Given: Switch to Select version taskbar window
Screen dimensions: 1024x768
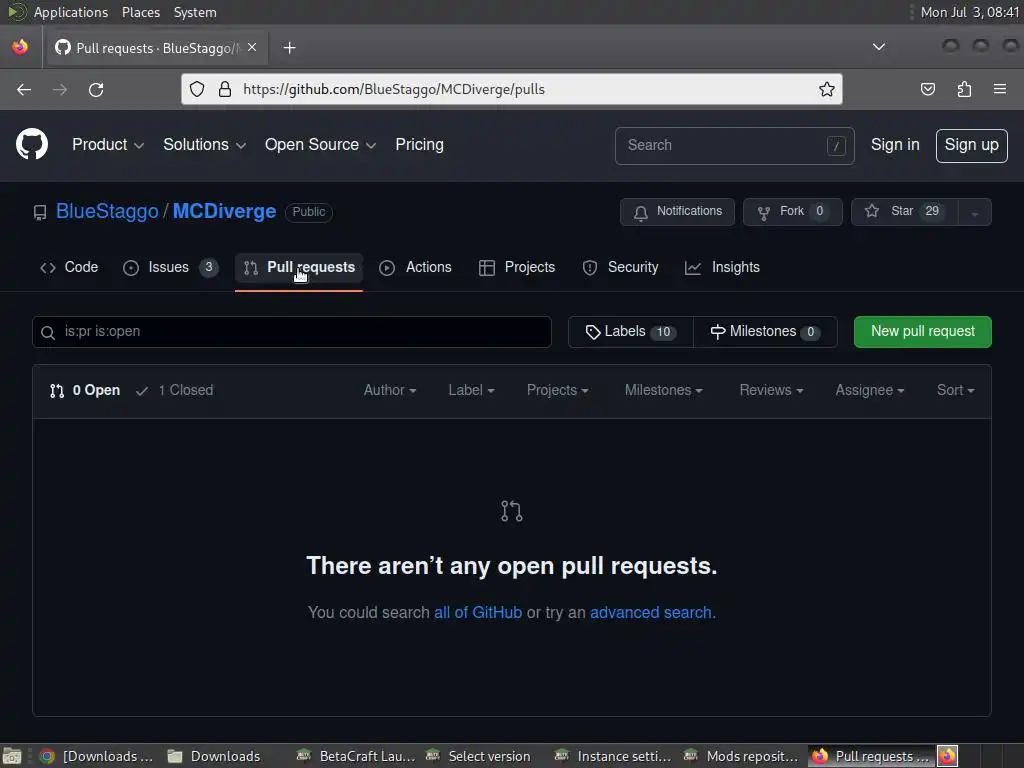Looking at the screenshot, I should (479, 756).
